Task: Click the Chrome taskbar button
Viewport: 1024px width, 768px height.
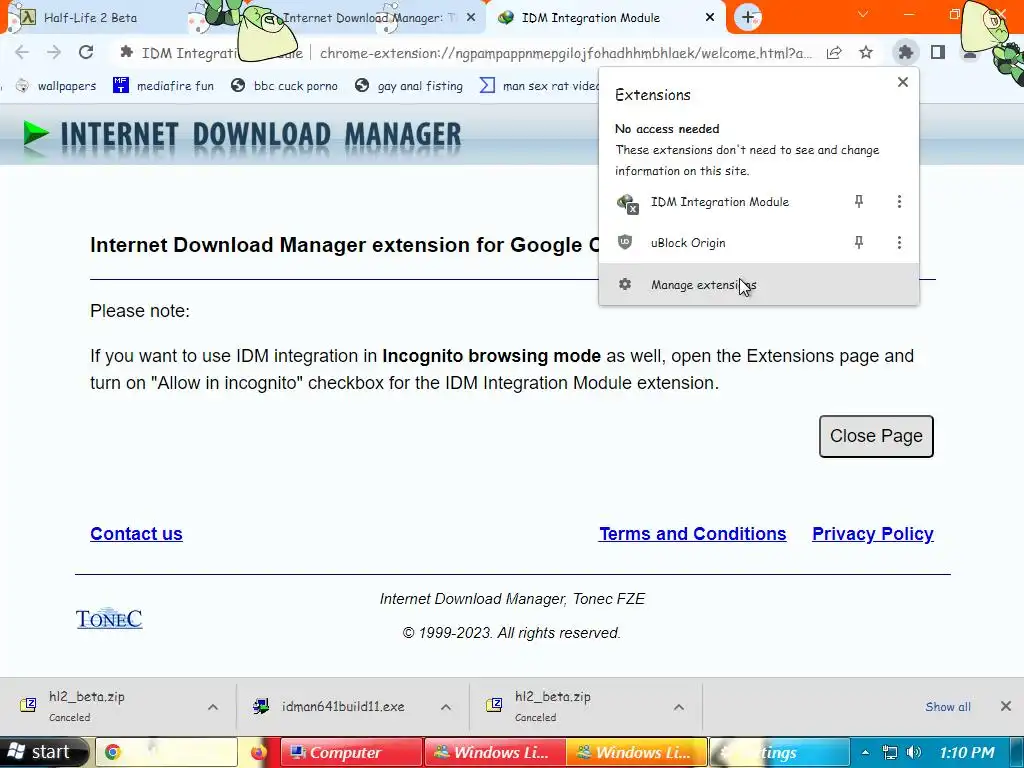Action: tap(167, 752)
